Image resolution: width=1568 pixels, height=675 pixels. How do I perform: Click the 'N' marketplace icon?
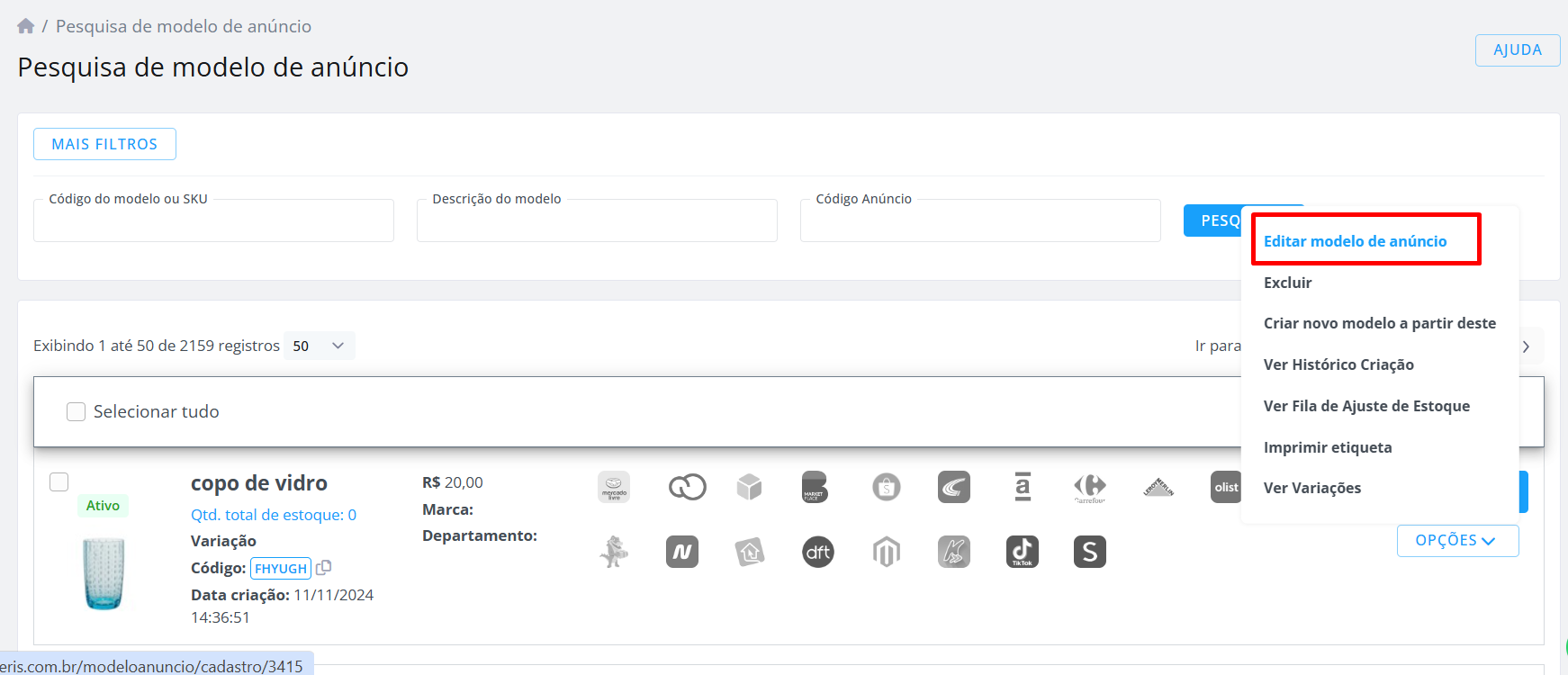click(682, 552)
